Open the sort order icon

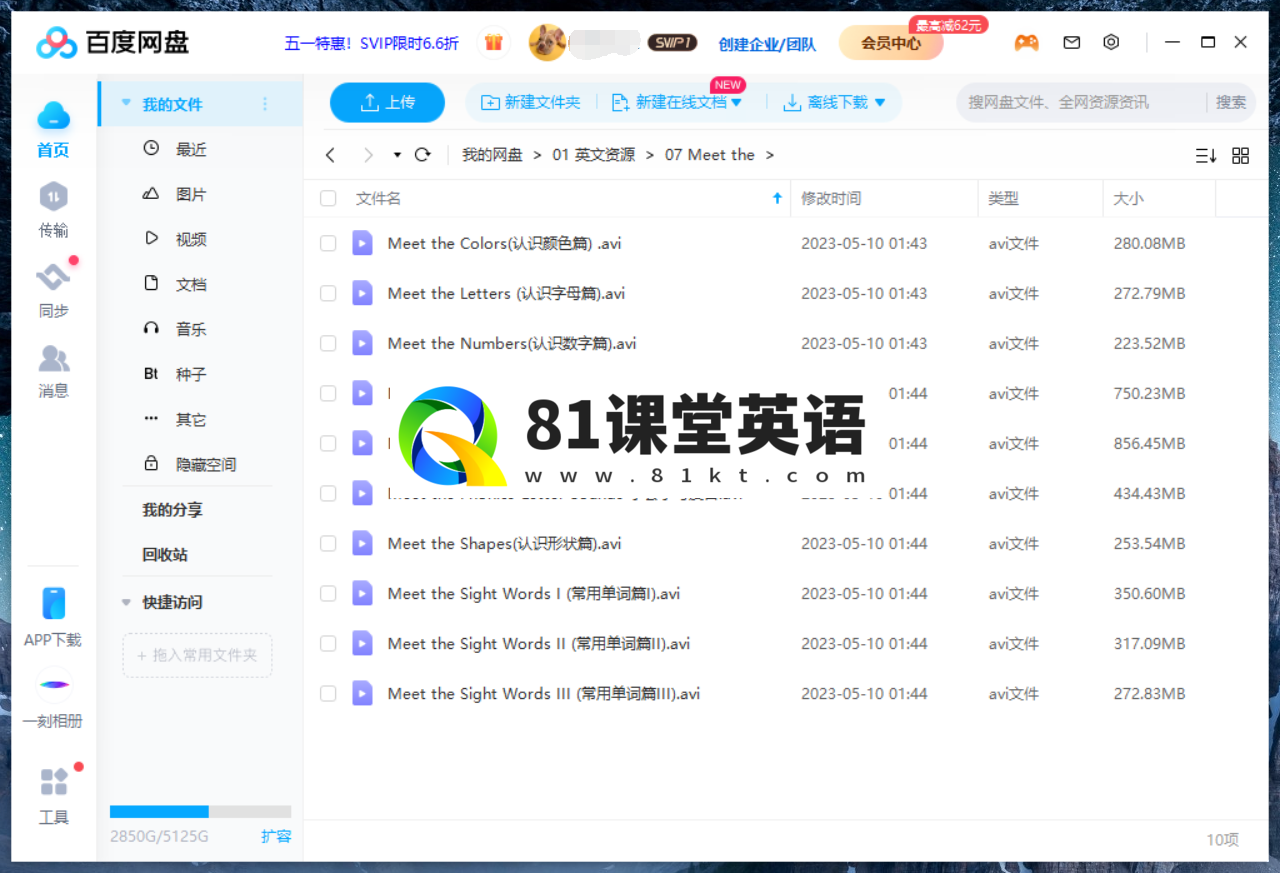[1206, 156]
